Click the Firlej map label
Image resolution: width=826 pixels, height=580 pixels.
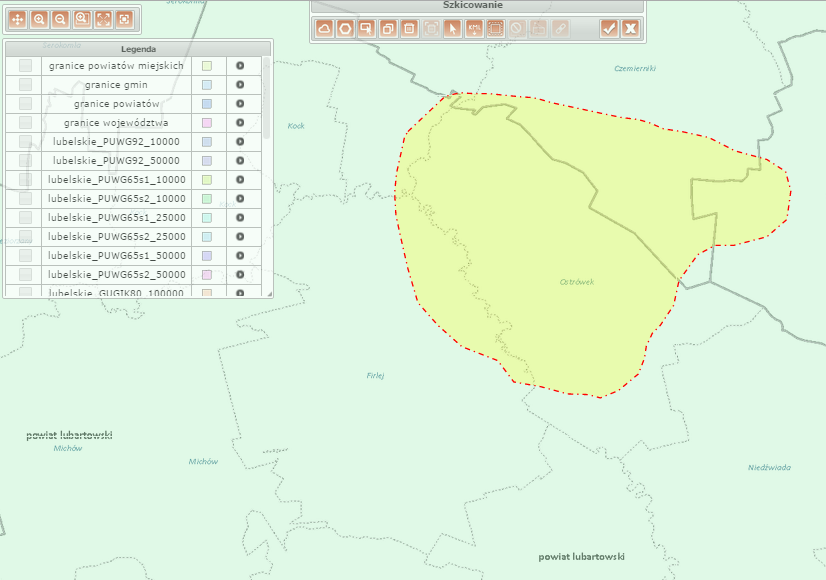coord(376,376)
